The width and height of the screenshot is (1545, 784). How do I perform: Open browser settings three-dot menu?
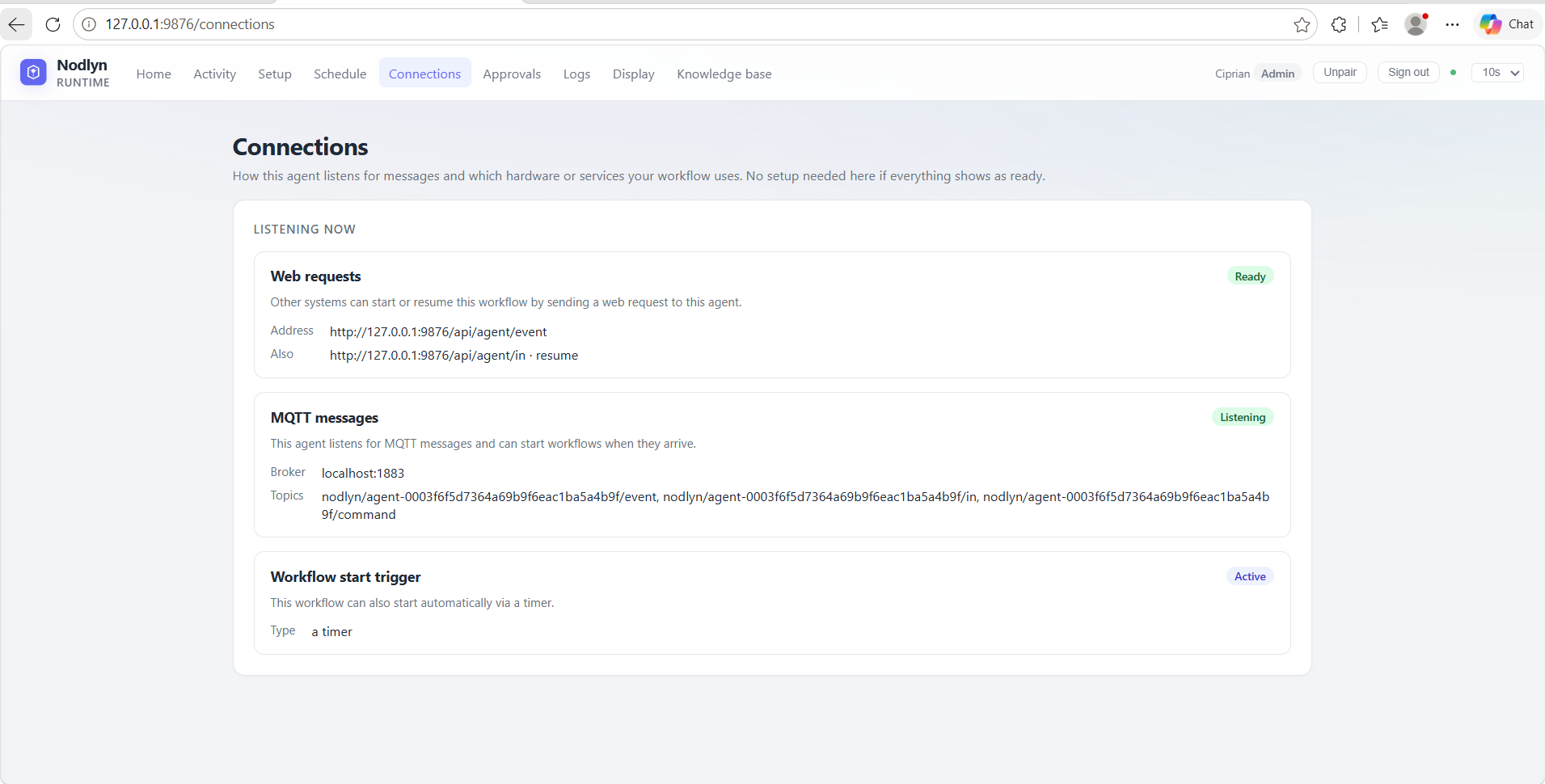pos(1452,24)
